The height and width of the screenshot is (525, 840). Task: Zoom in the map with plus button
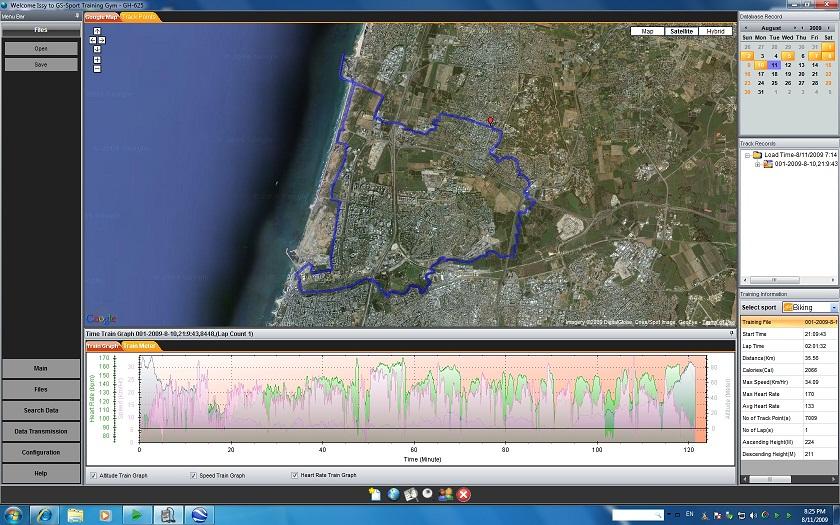(x=97, y=60)
